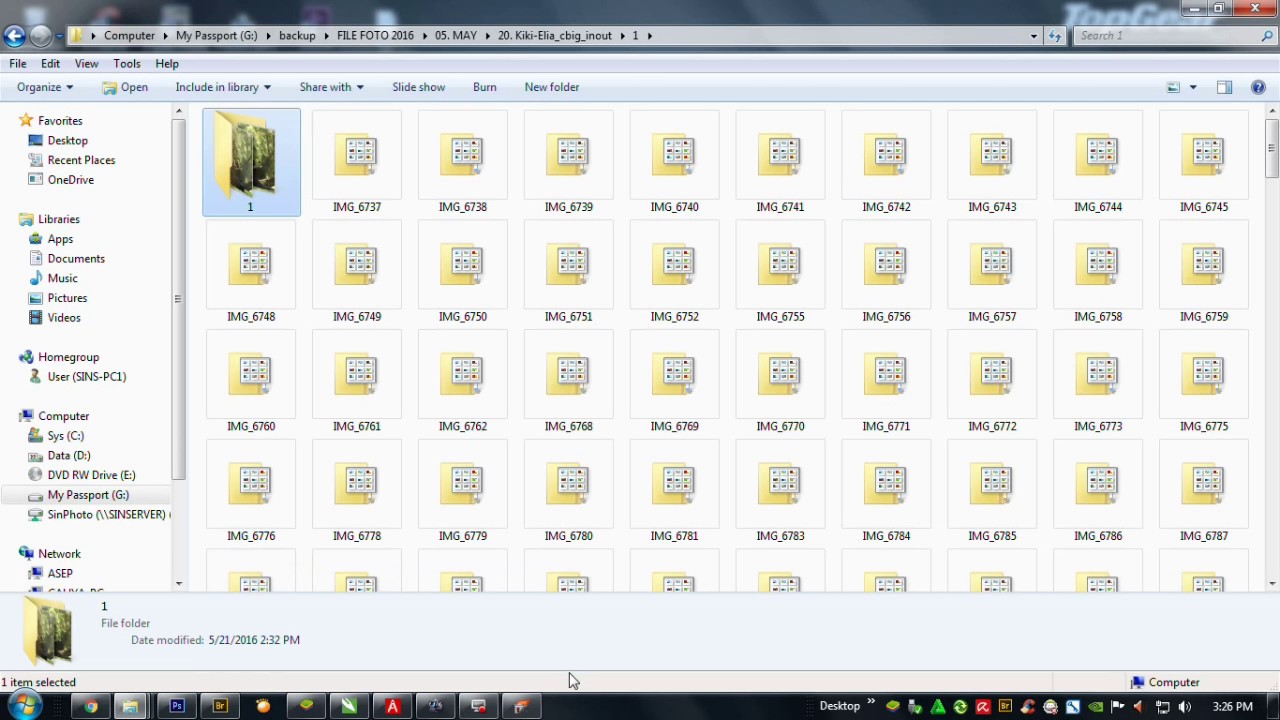Select Recent Places in sidebar
The width and height of the screenshot is (1280, 720).
tap(81, 160)
